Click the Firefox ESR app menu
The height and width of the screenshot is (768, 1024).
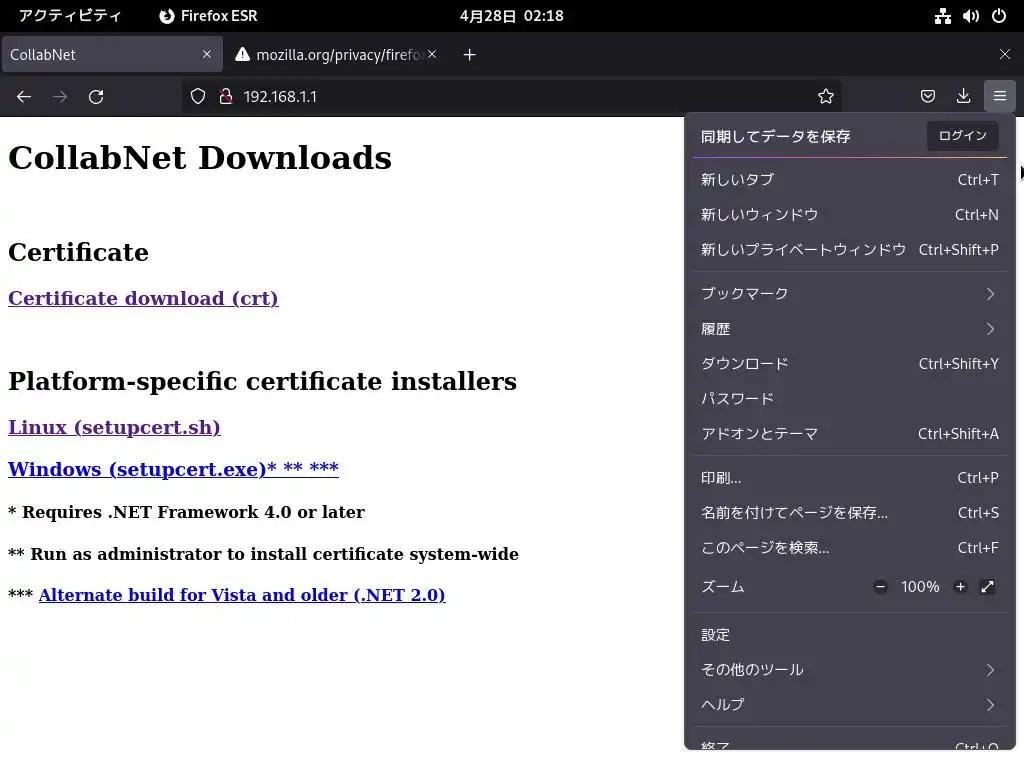coord(208,16)
